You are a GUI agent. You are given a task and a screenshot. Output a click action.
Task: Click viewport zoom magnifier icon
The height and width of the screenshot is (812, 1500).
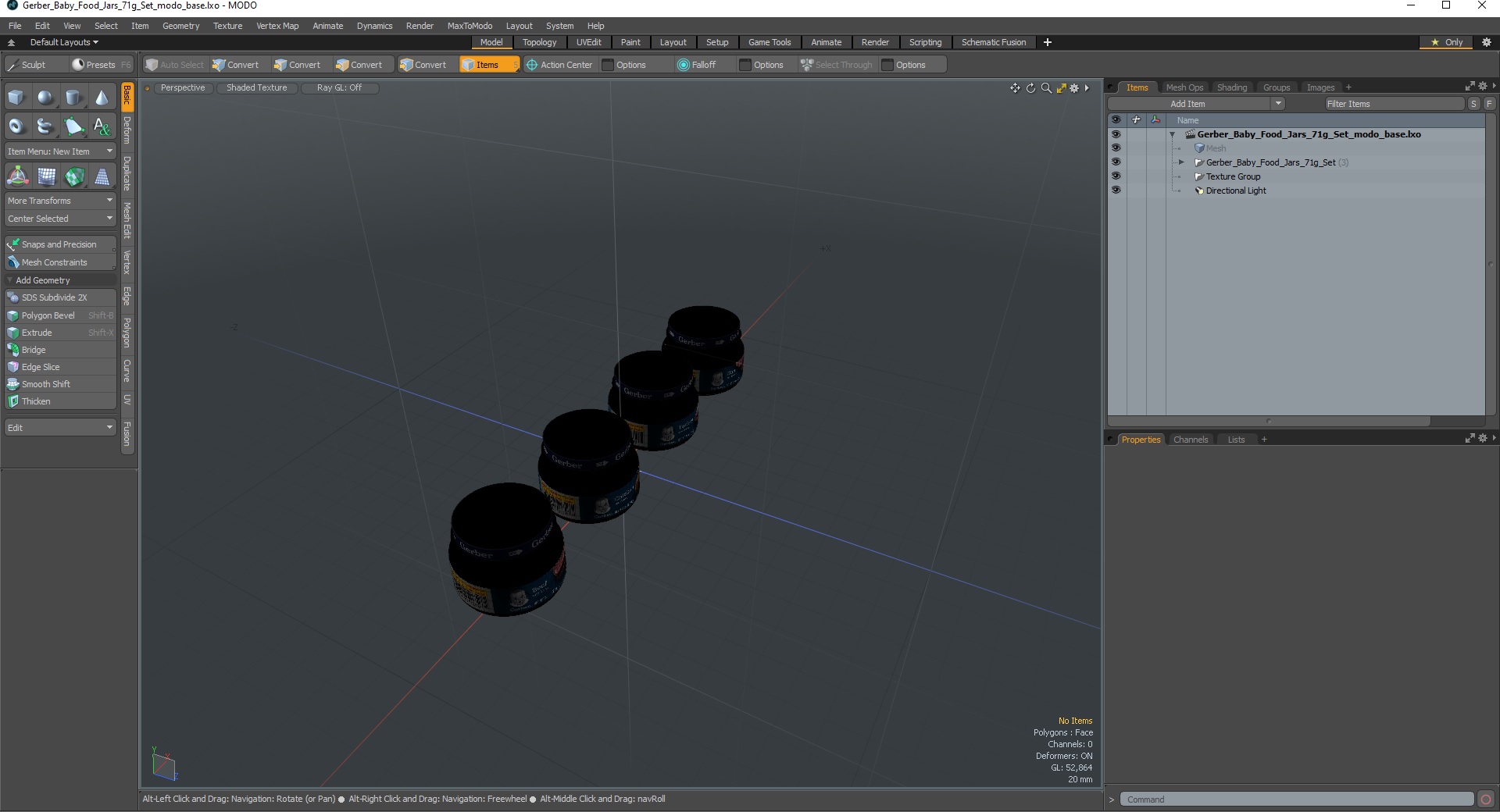click(x=1046, y=88)
